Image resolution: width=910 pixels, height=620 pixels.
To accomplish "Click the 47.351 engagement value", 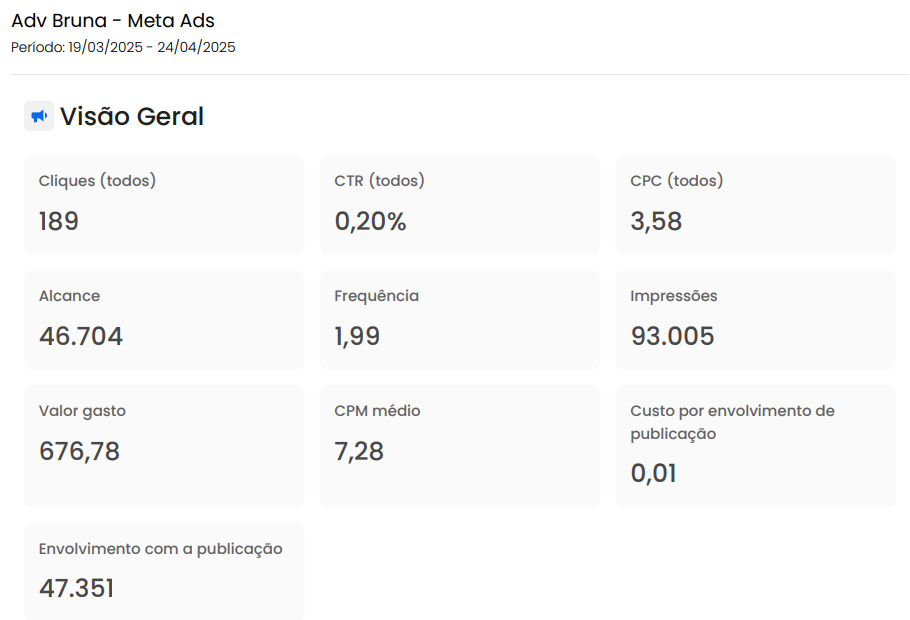I will [x=76, y=588].
